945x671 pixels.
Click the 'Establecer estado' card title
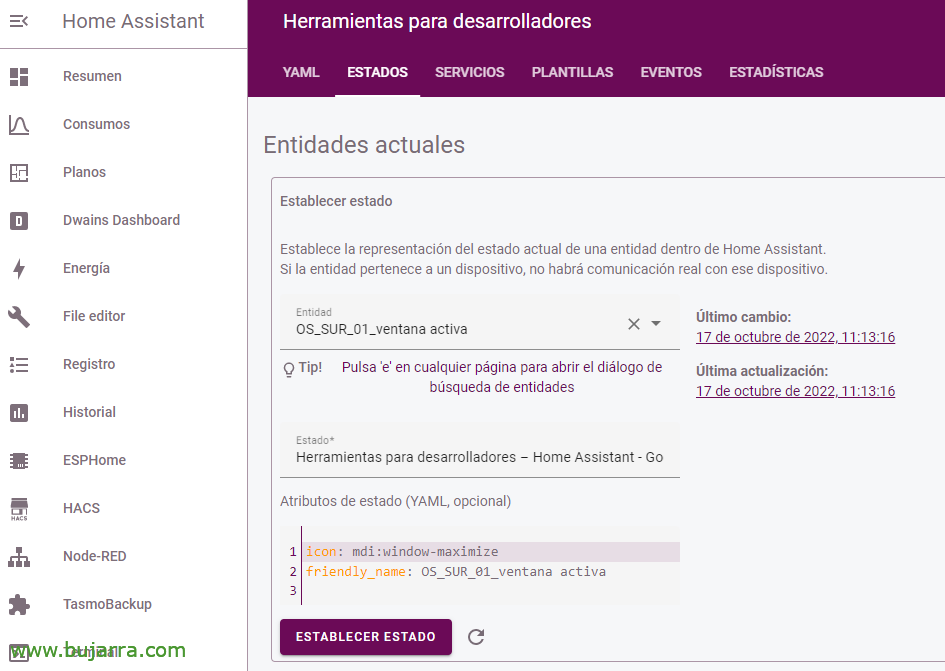pyautogui.click(x=336, y=201)
